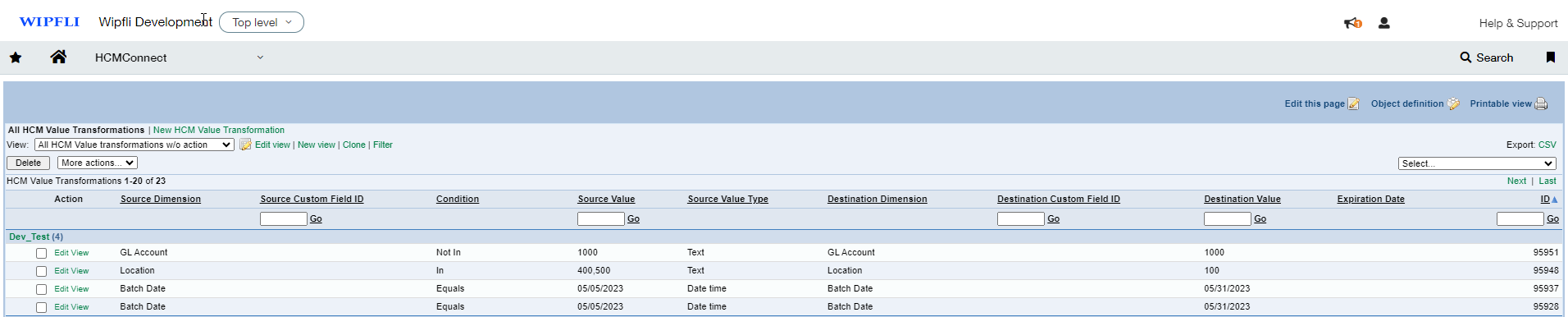Expand the More actions dropdown
Screen dimensions: 1568x317
click(98, 163)
